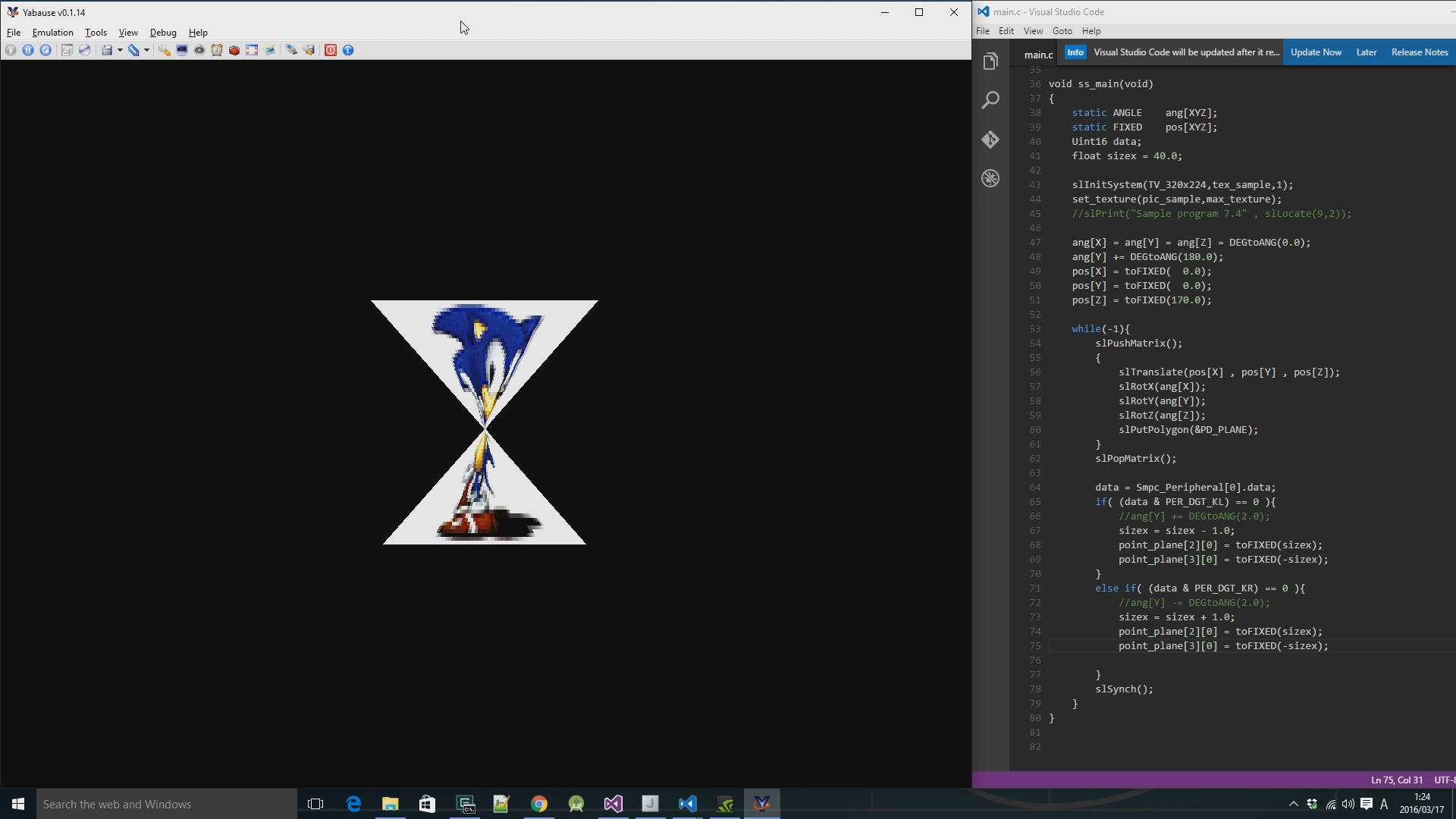Open VS Code Explorer sidebar icon

pyautogui.click(x=990, y=61)
